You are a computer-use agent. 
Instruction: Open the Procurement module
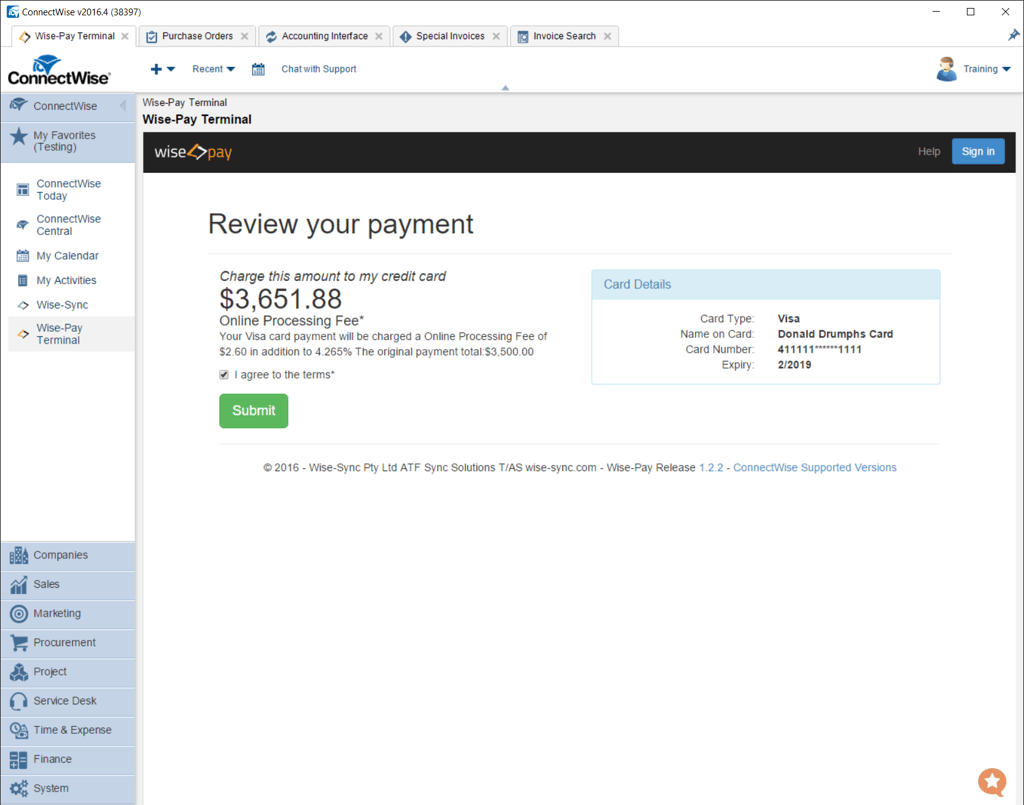pyautogui.click(x=68, y=642)
